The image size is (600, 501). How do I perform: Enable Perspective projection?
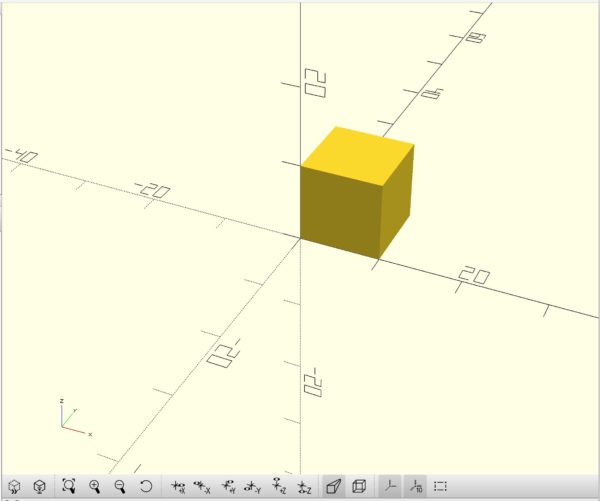(334, 486)
